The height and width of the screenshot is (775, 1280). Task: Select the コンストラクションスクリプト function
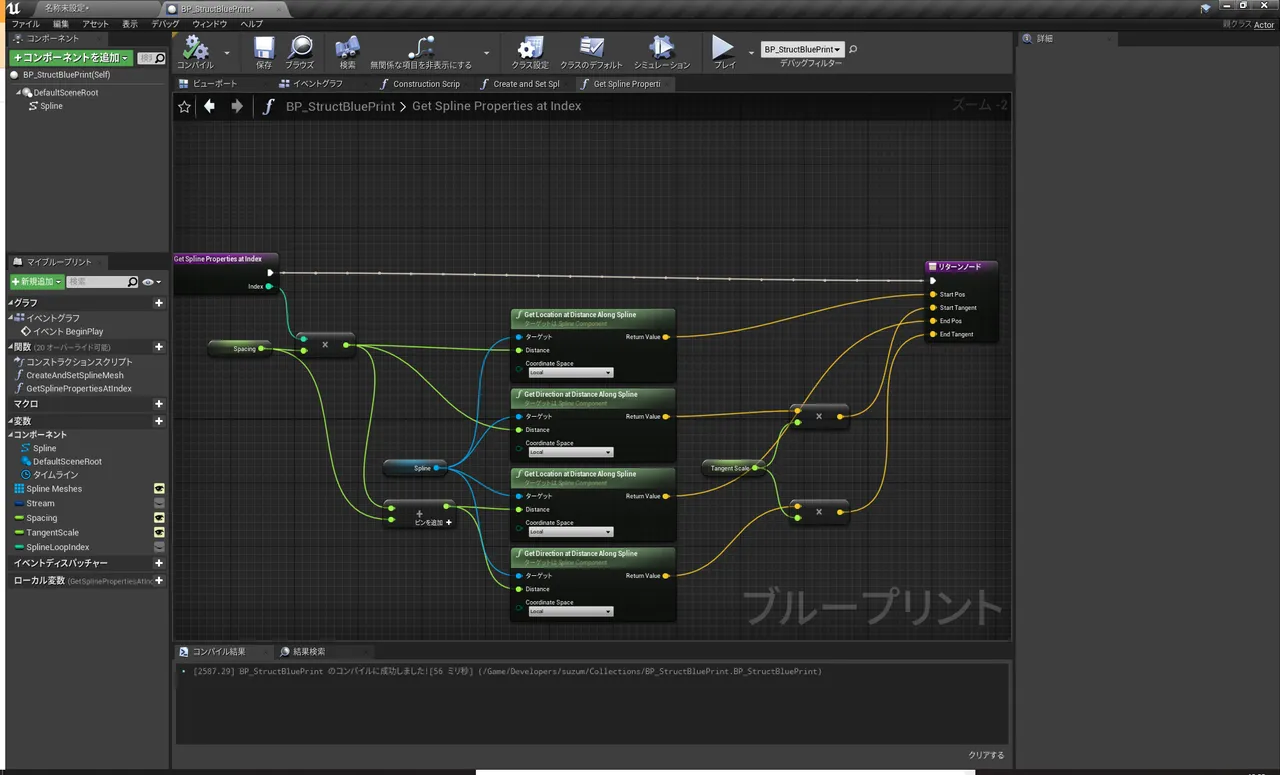click(79, 362)
